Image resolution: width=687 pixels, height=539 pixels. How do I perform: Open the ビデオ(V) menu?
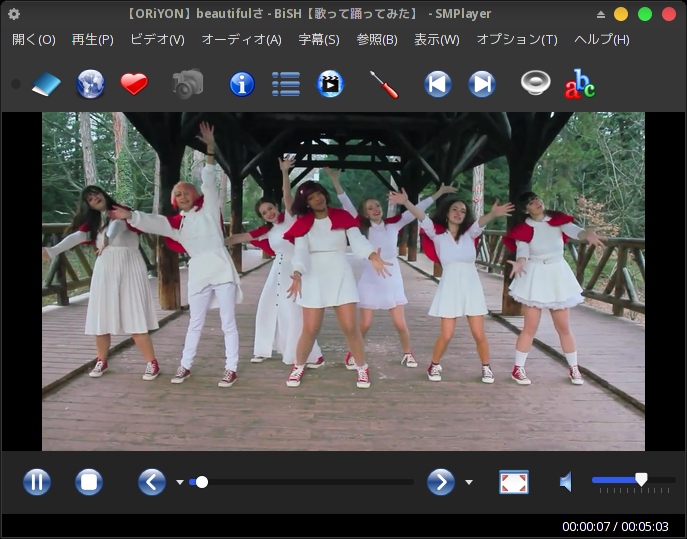(x=157, y=40)
